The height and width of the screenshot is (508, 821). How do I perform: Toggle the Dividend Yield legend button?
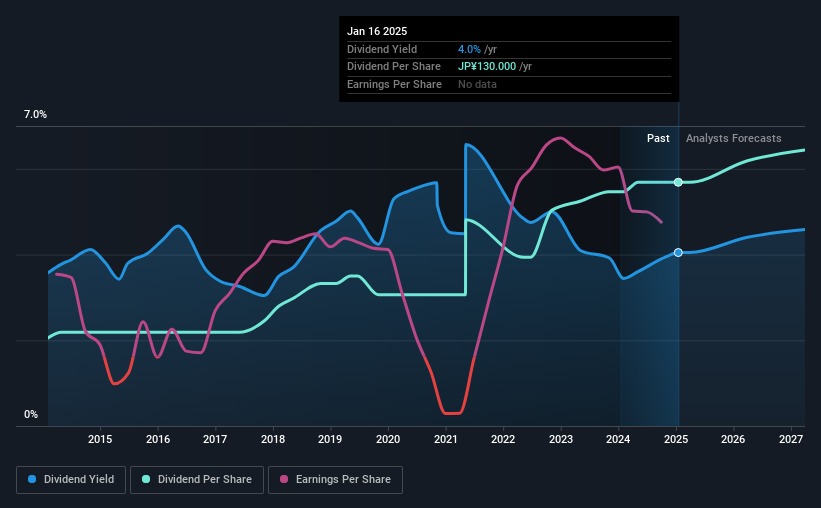pos(71,480)
